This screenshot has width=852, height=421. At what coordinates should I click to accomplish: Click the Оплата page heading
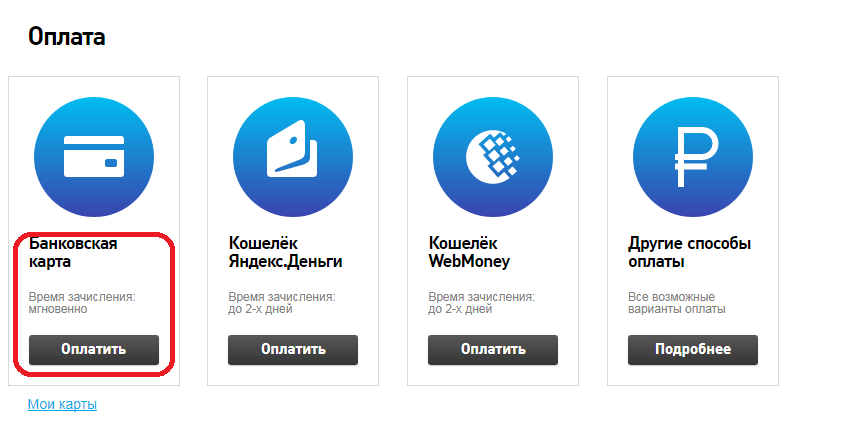point(67,37)
